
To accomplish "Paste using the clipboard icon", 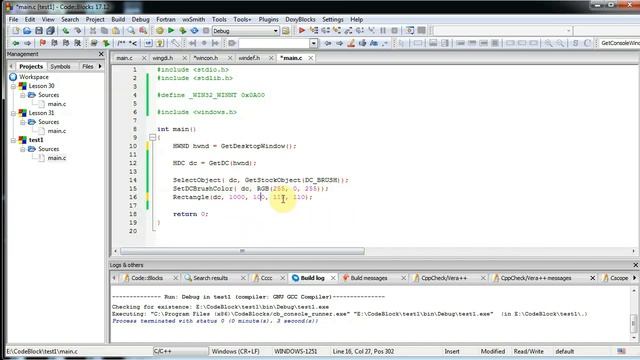I will click(x=116, y=31).
